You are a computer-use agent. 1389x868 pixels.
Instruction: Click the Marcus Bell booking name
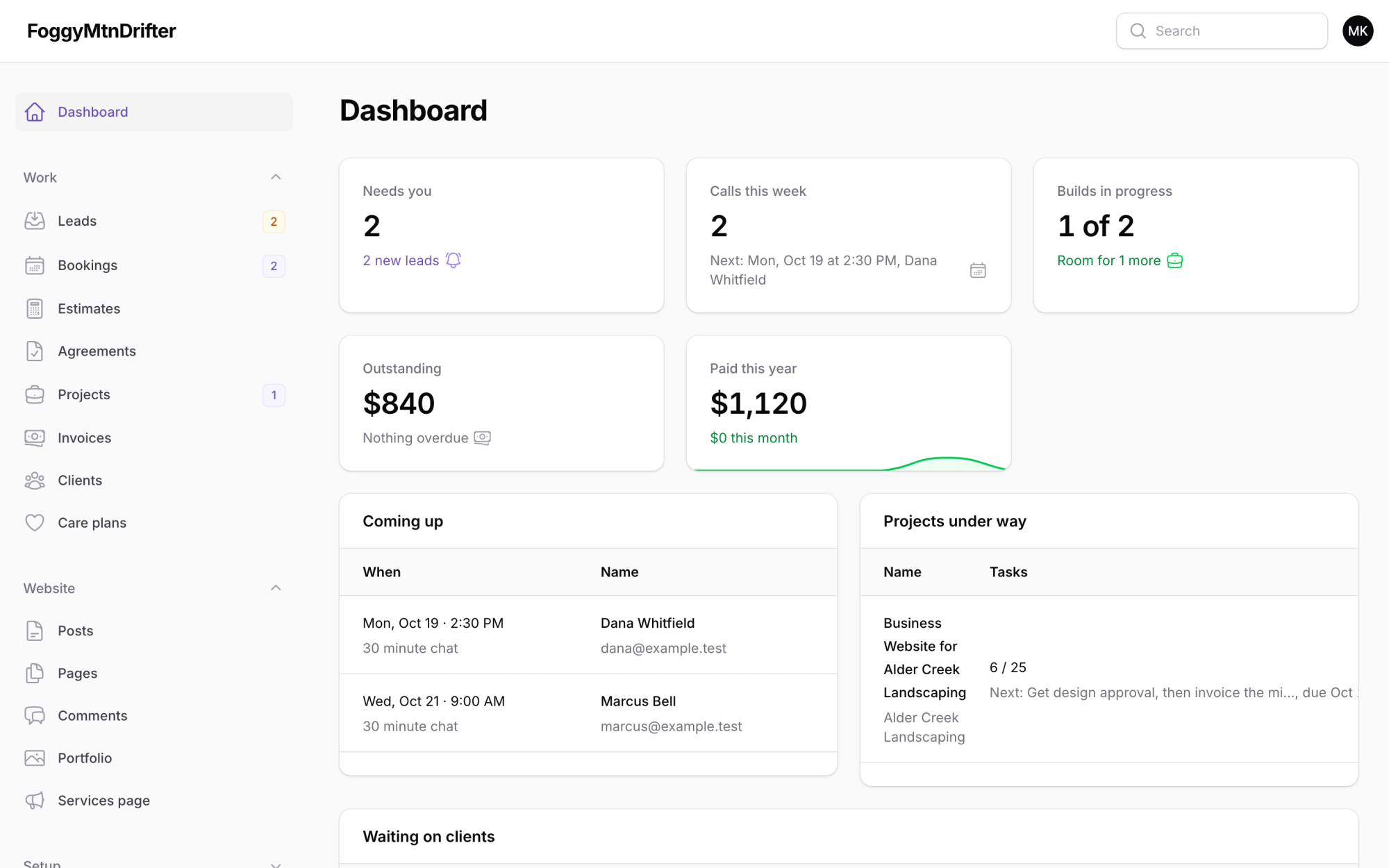(638, 701)
